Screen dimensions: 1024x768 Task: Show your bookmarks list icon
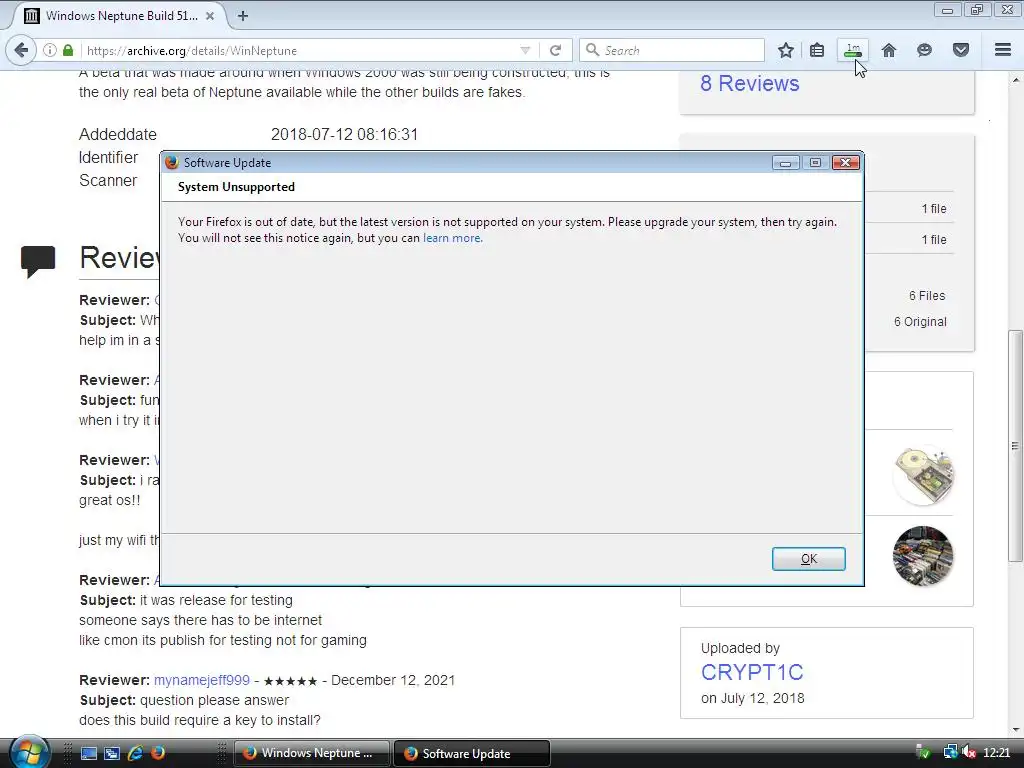coord(817,50)
